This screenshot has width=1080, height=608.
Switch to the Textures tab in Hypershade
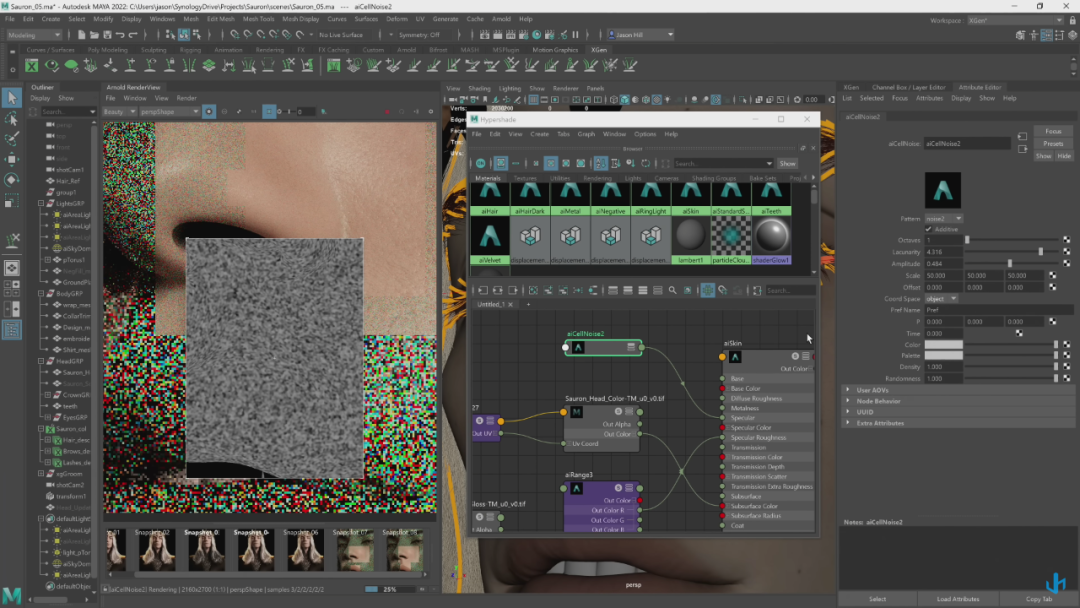pos(526,178)
